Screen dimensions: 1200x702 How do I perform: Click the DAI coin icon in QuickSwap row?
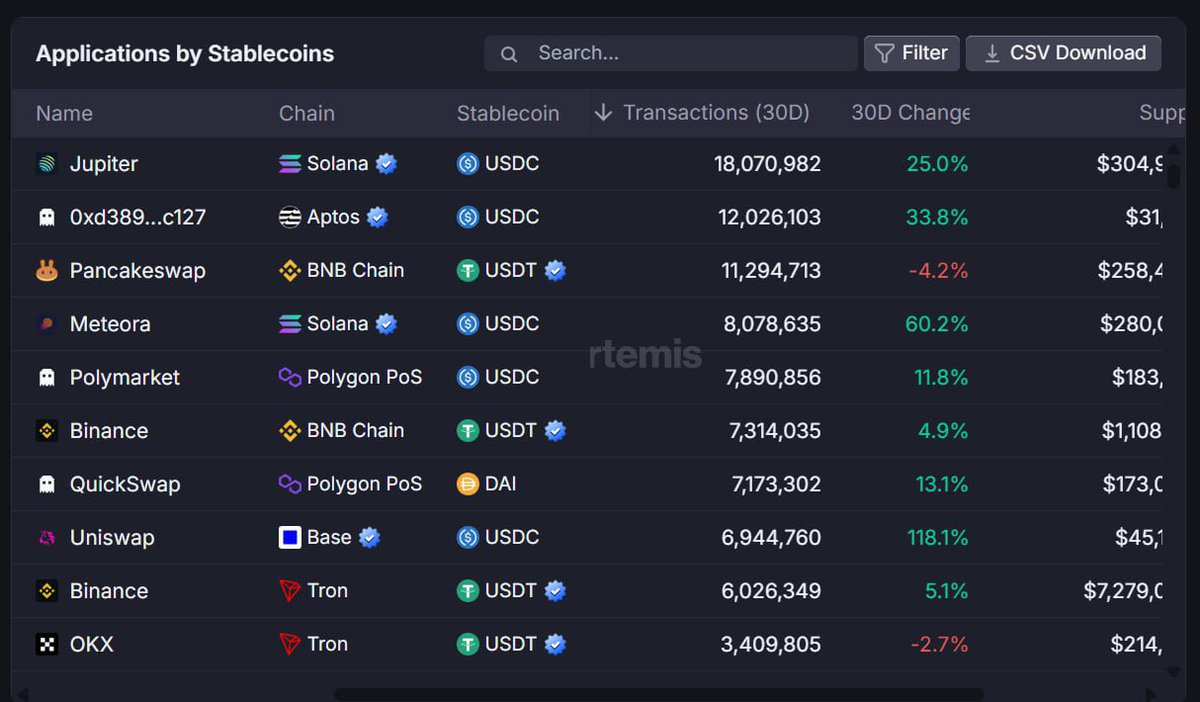point(468,484)
